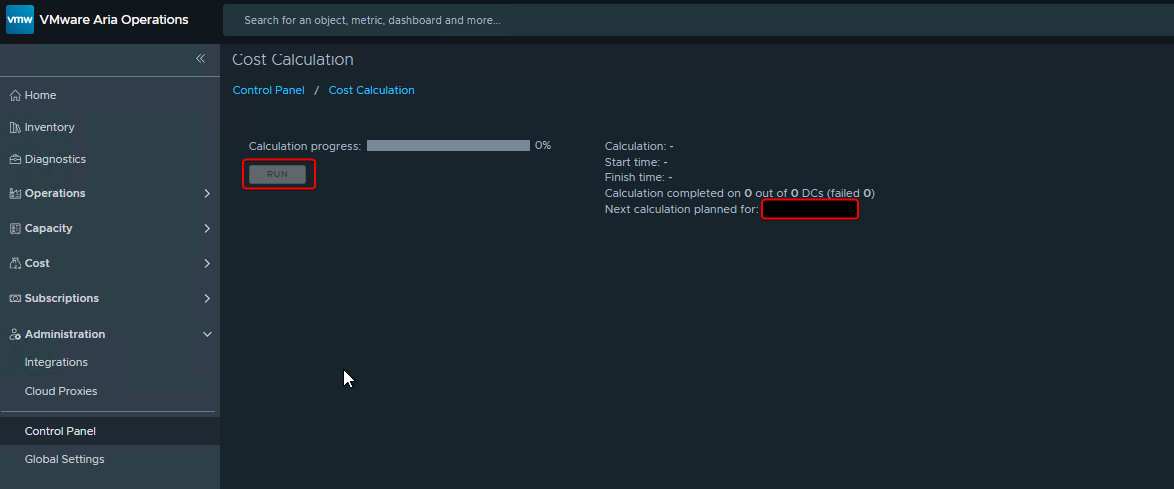Click the Subscriptions icon in sidebar

tap(15, 299)
